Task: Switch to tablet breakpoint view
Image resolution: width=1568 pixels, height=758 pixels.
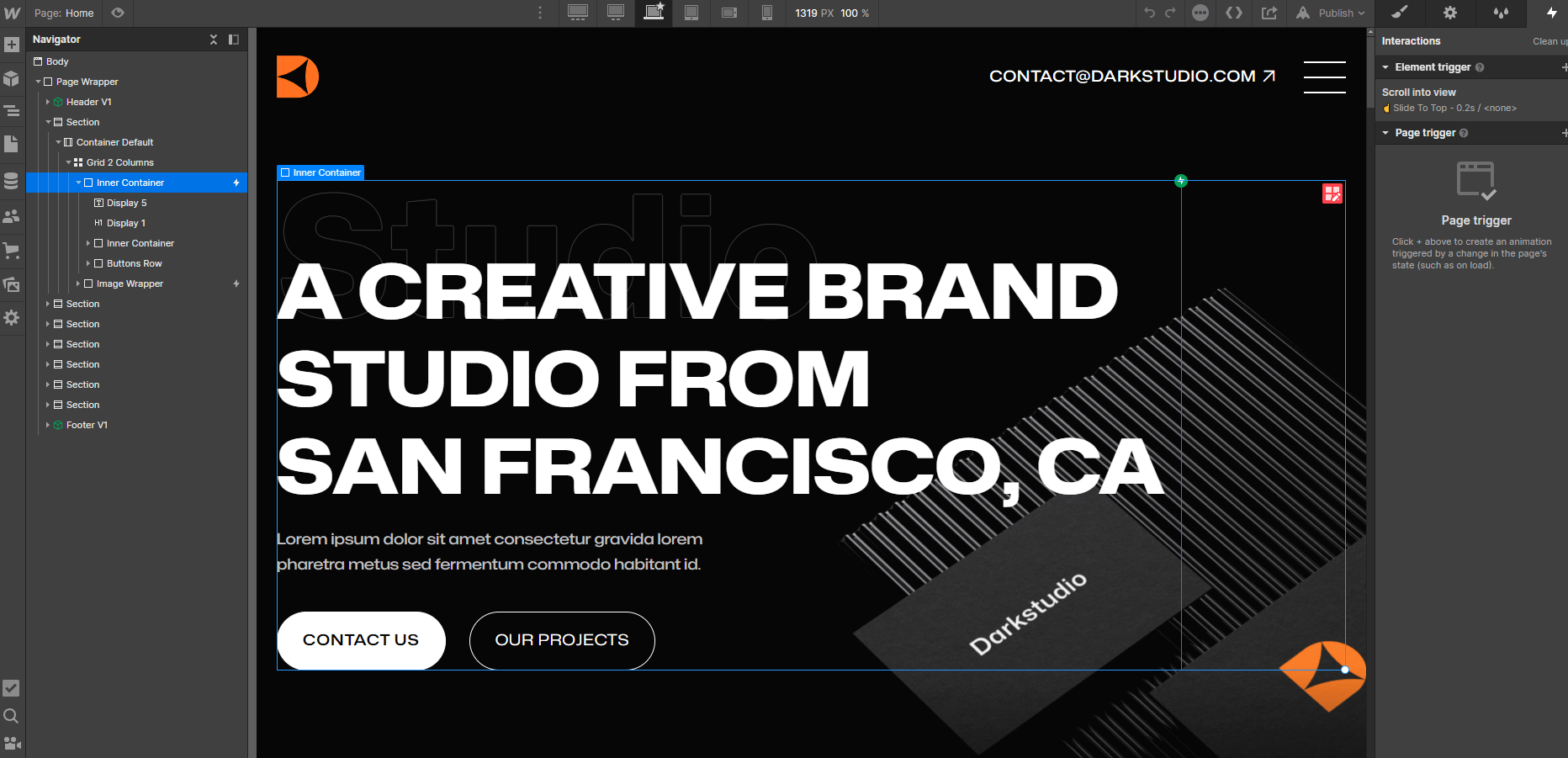Action: (x=691, y=13)
